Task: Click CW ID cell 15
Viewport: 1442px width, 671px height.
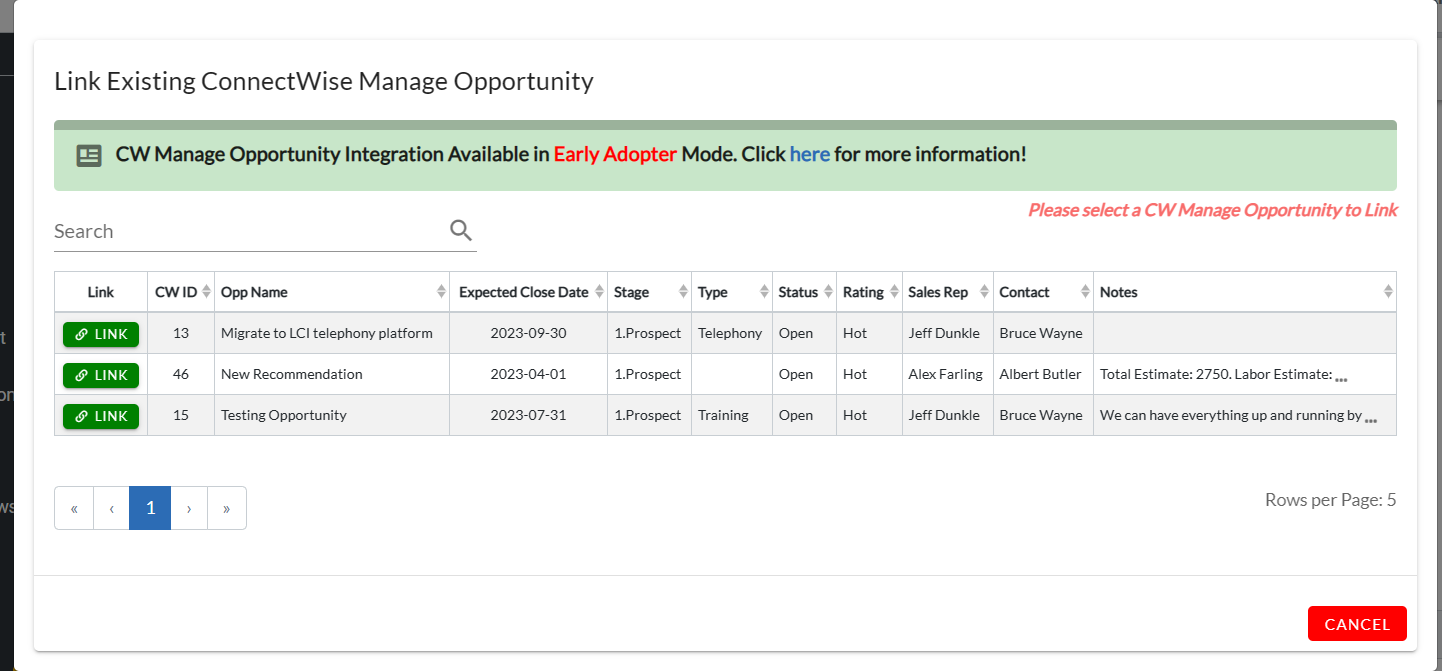Action: 181,415
